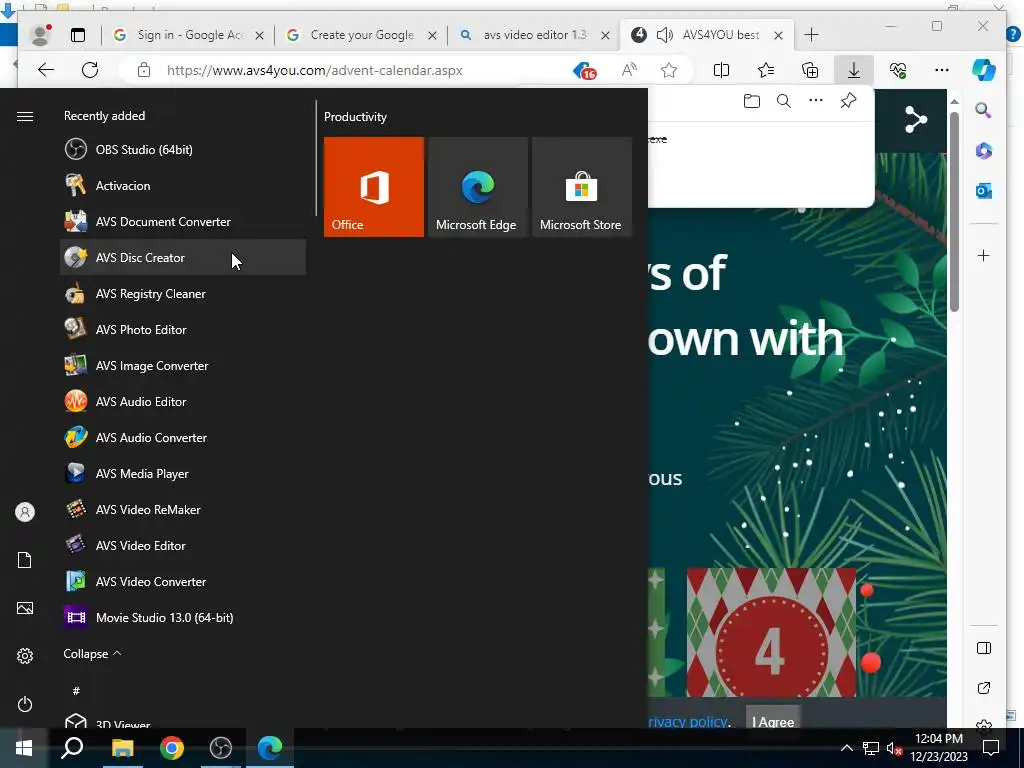Screen dimensions: 1024x768
Task: Pin the Downloads panel
Action: pos(848,101)
